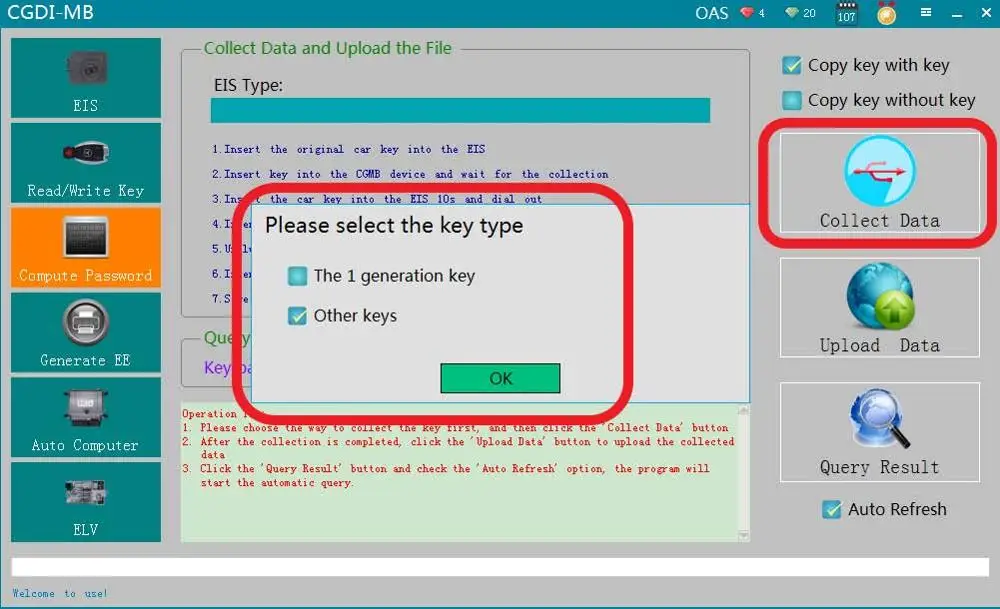Click 'Please select the key type' heading
Screen dimensions: 1000x609
click(394, 226)
